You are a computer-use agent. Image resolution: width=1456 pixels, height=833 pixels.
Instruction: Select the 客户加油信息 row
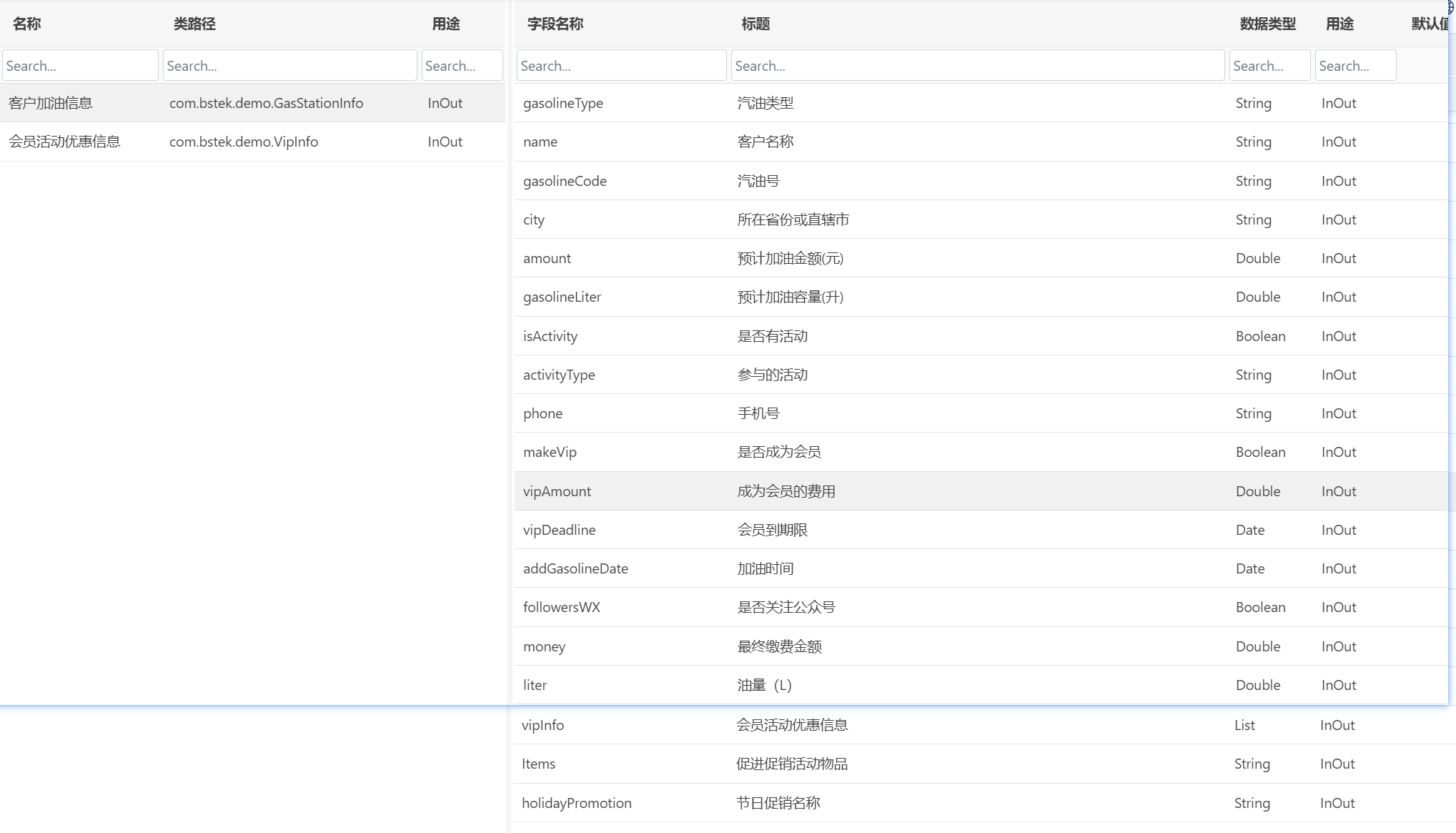[x=51, y=103]
